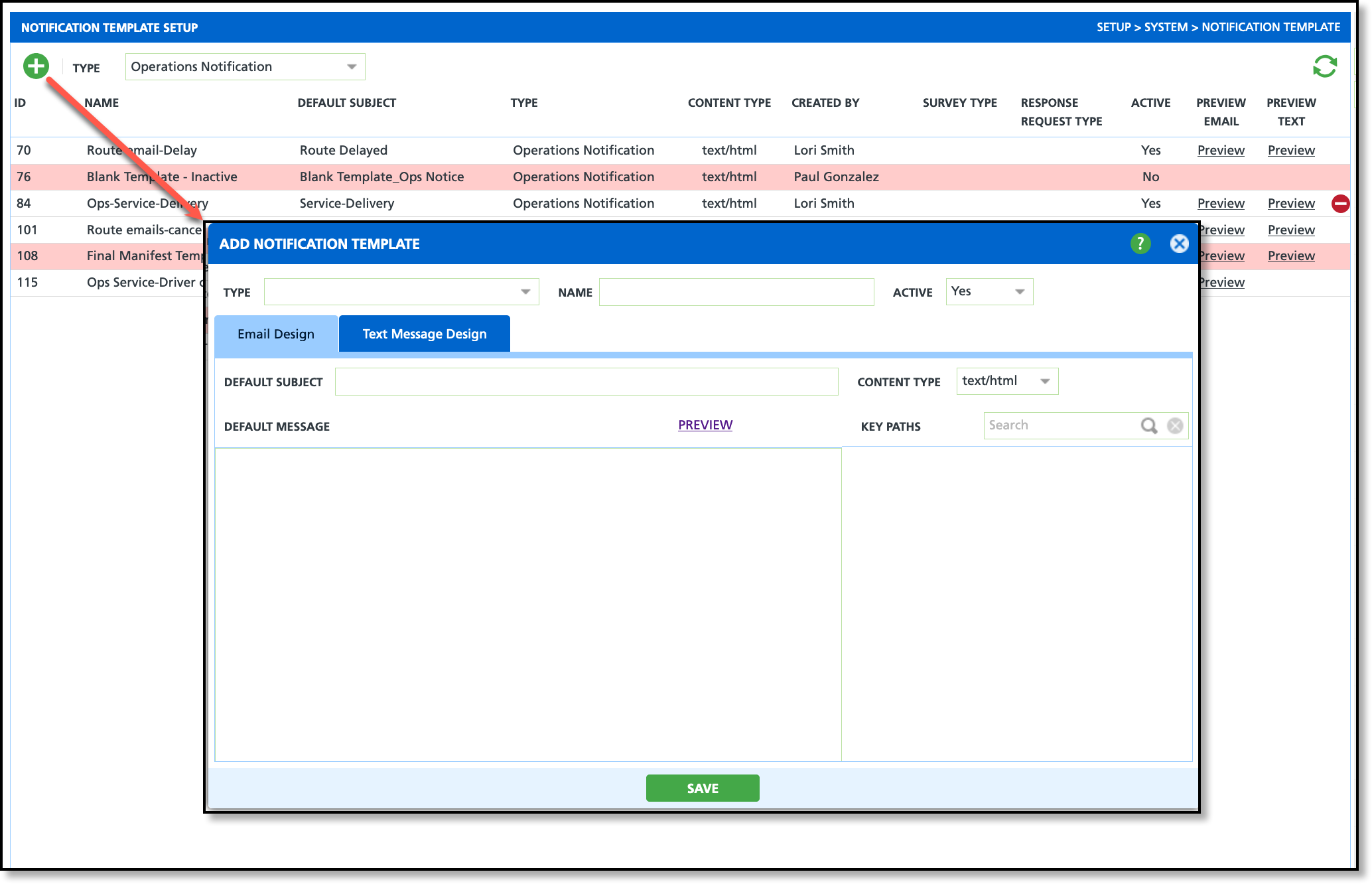Screen dimensions: 1372x884
Task: Click the red delete icon on row 84
Action: pyautogui.click(x=1340, y=204)
